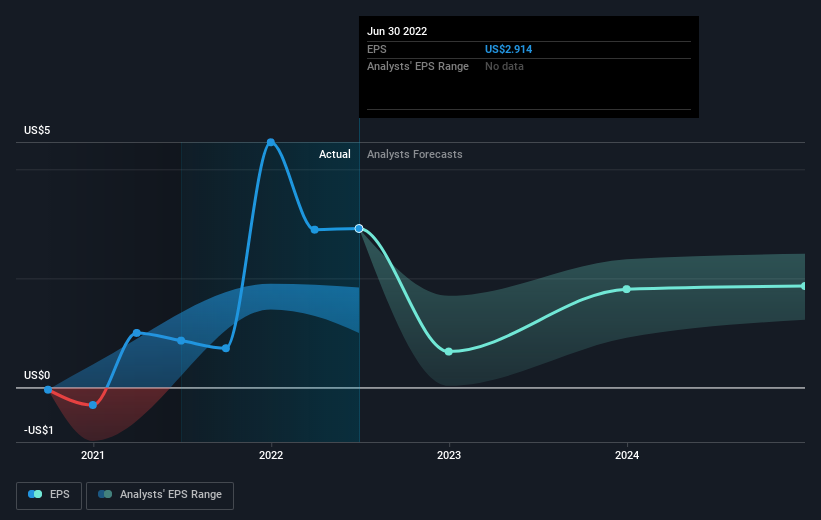Toggle the EPS legend button
This screenshot has height=520, width=821.
[49, 495]
